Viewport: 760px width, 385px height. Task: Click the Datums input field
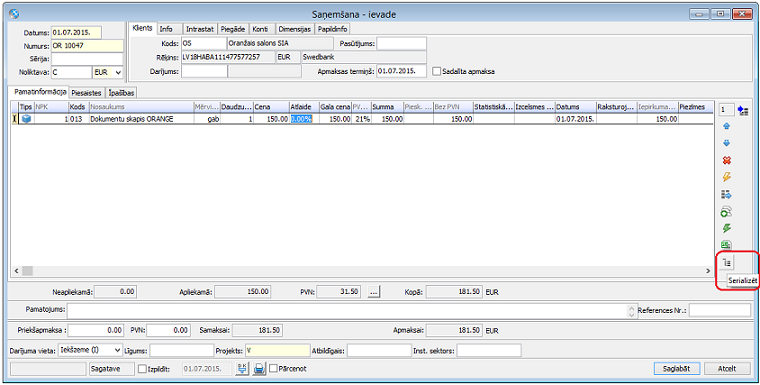pyautogui.click(x=76, y=32)
